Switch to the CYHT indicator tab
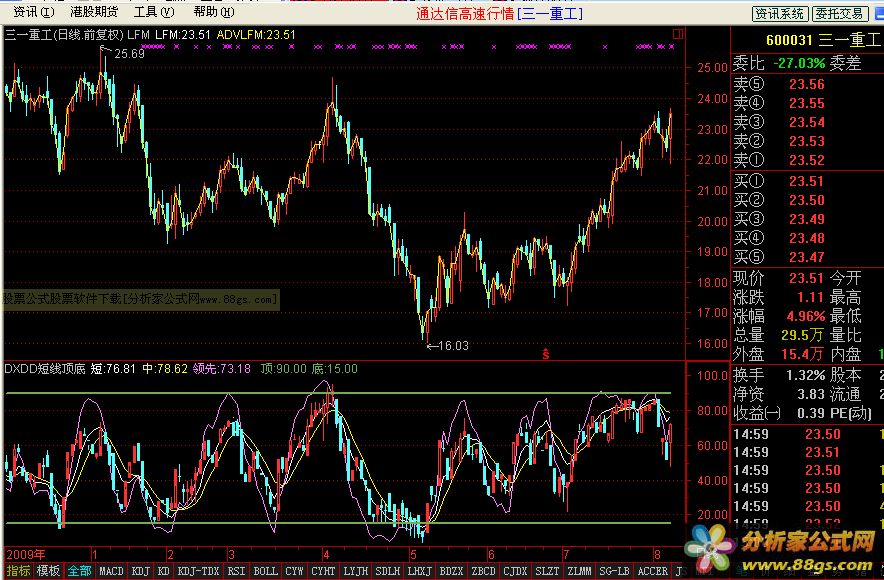 click(323, 571)
